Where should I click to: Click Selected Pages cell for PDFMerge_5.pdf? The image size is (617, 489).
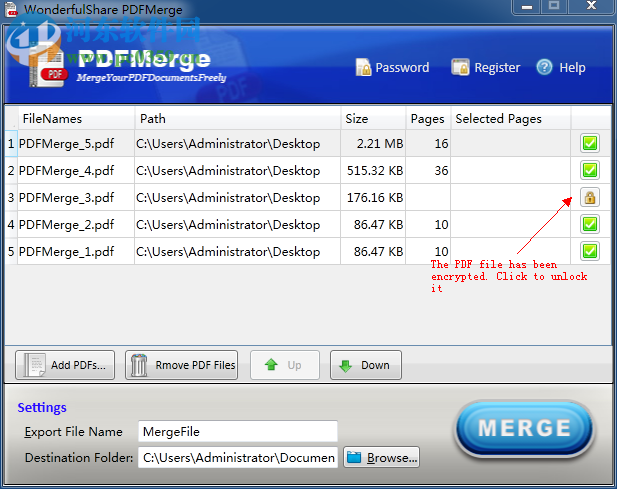pyautogui.click(x=511, y=144)
